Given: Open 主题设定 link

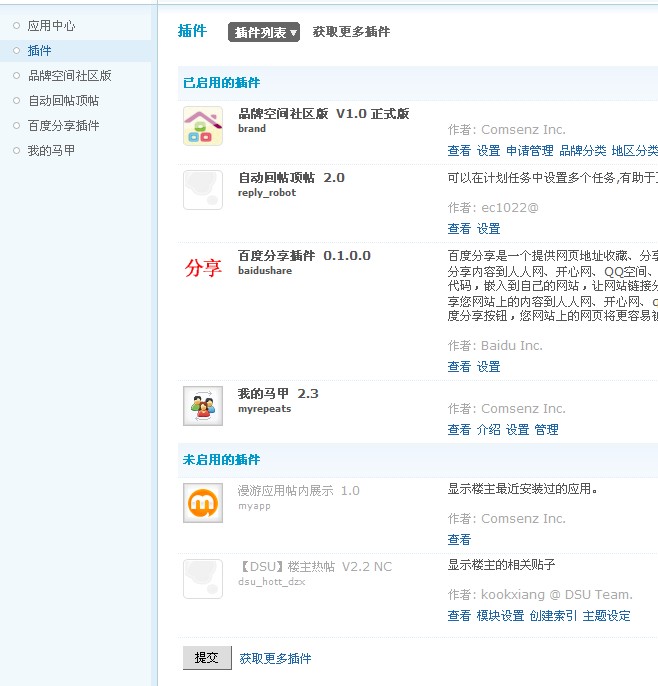Looking at the screenshot, I should coord(606,616).
